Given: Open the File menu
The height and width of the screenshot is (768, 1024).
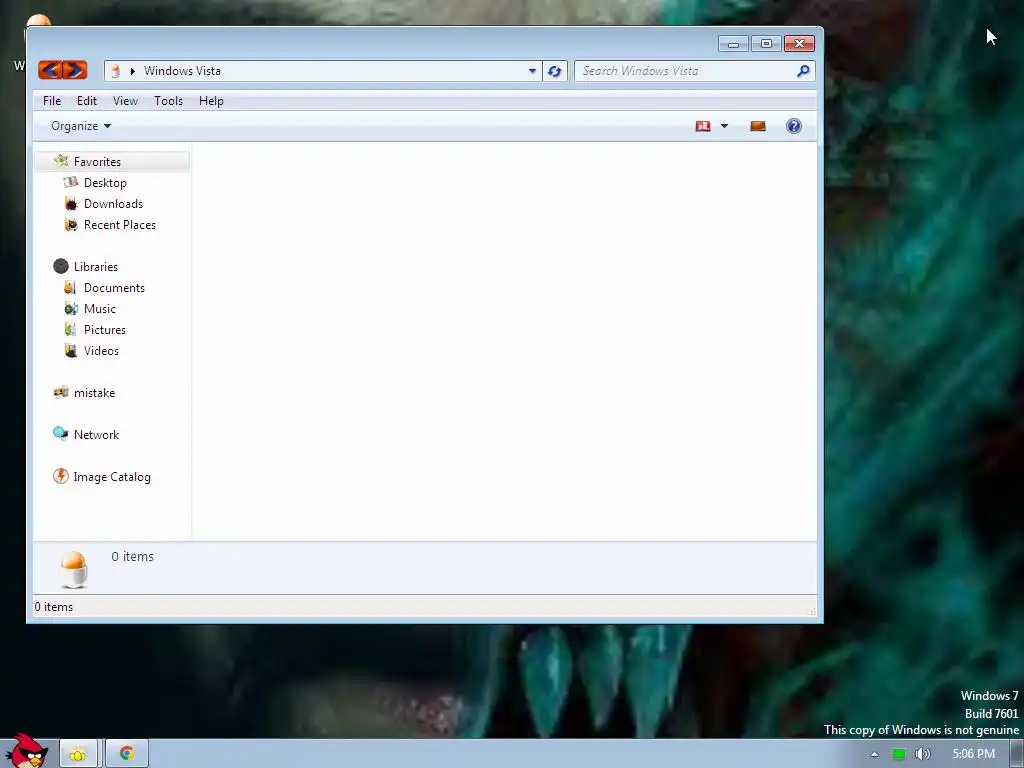Looking at the screenshot, I should 52,101.
